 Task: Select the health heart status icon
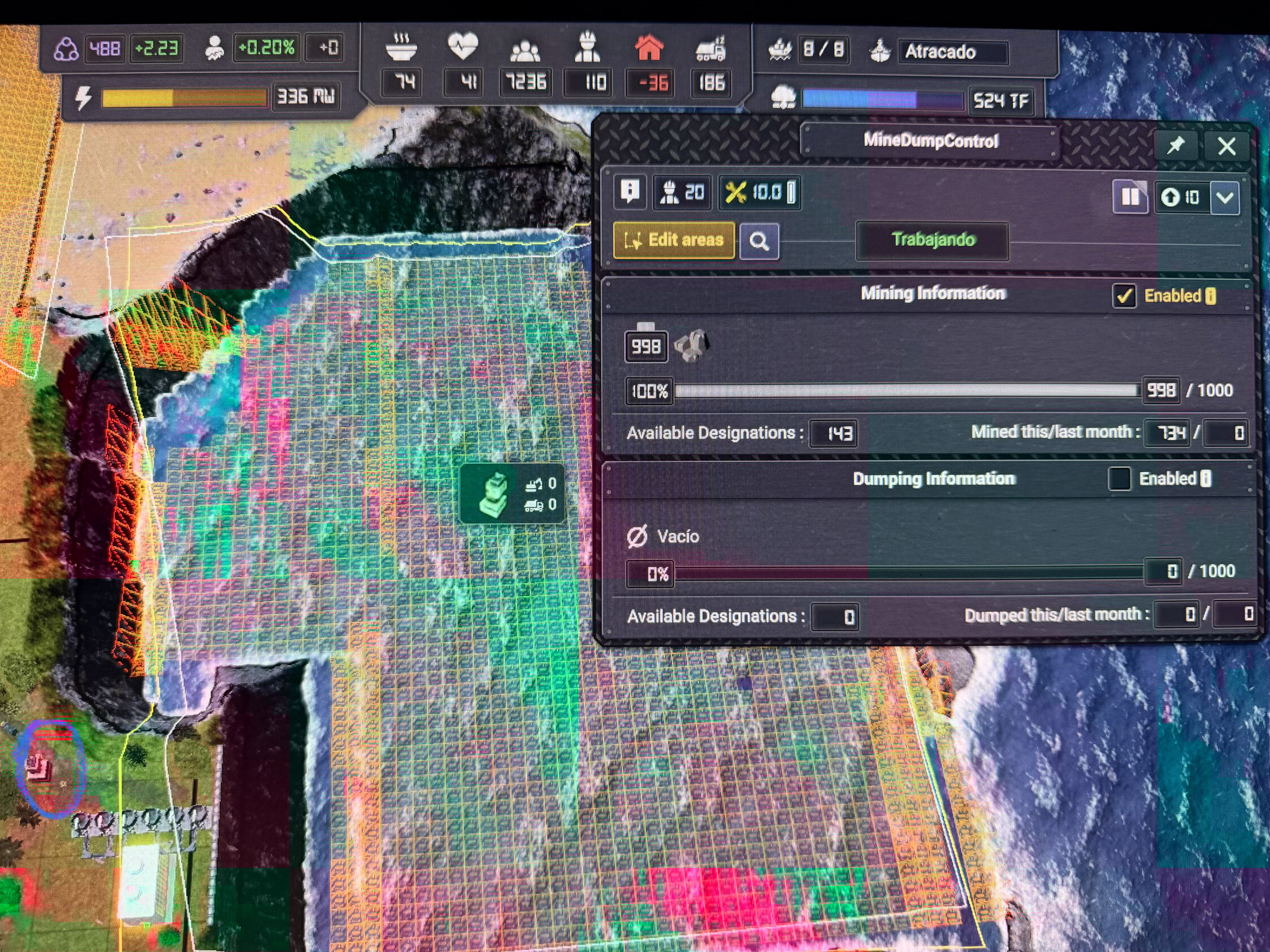tap(463, 46)
